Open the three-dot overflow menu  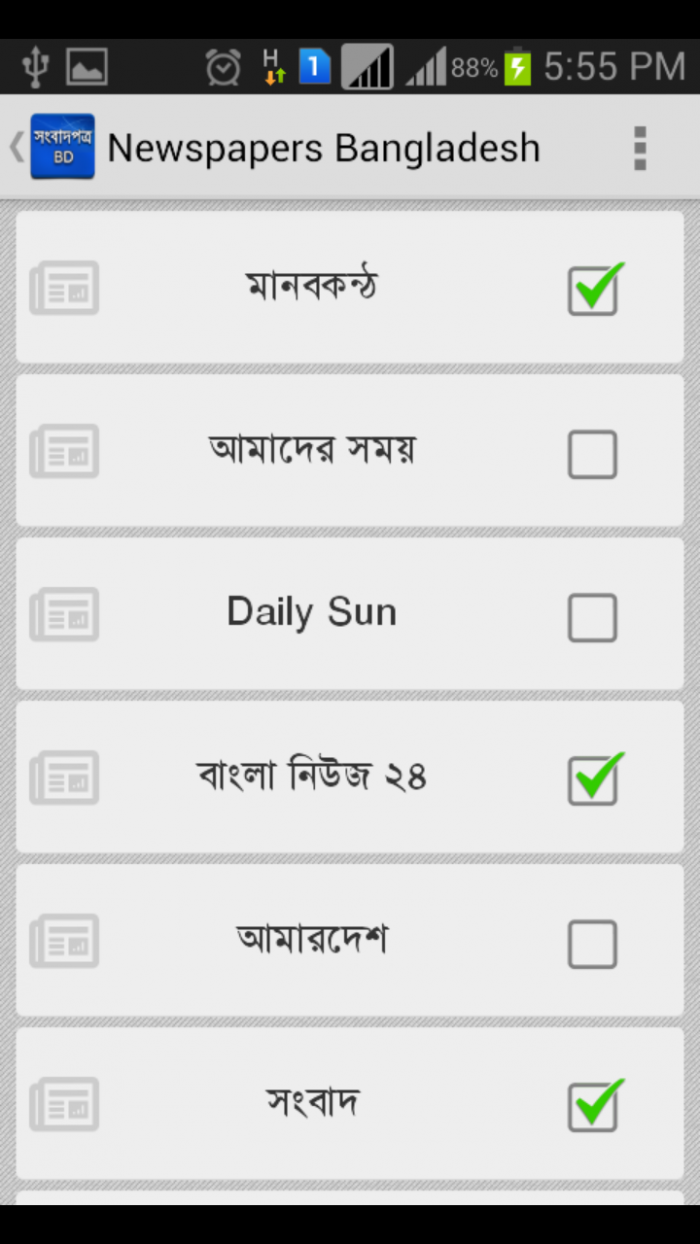click(x=640, y=148)
